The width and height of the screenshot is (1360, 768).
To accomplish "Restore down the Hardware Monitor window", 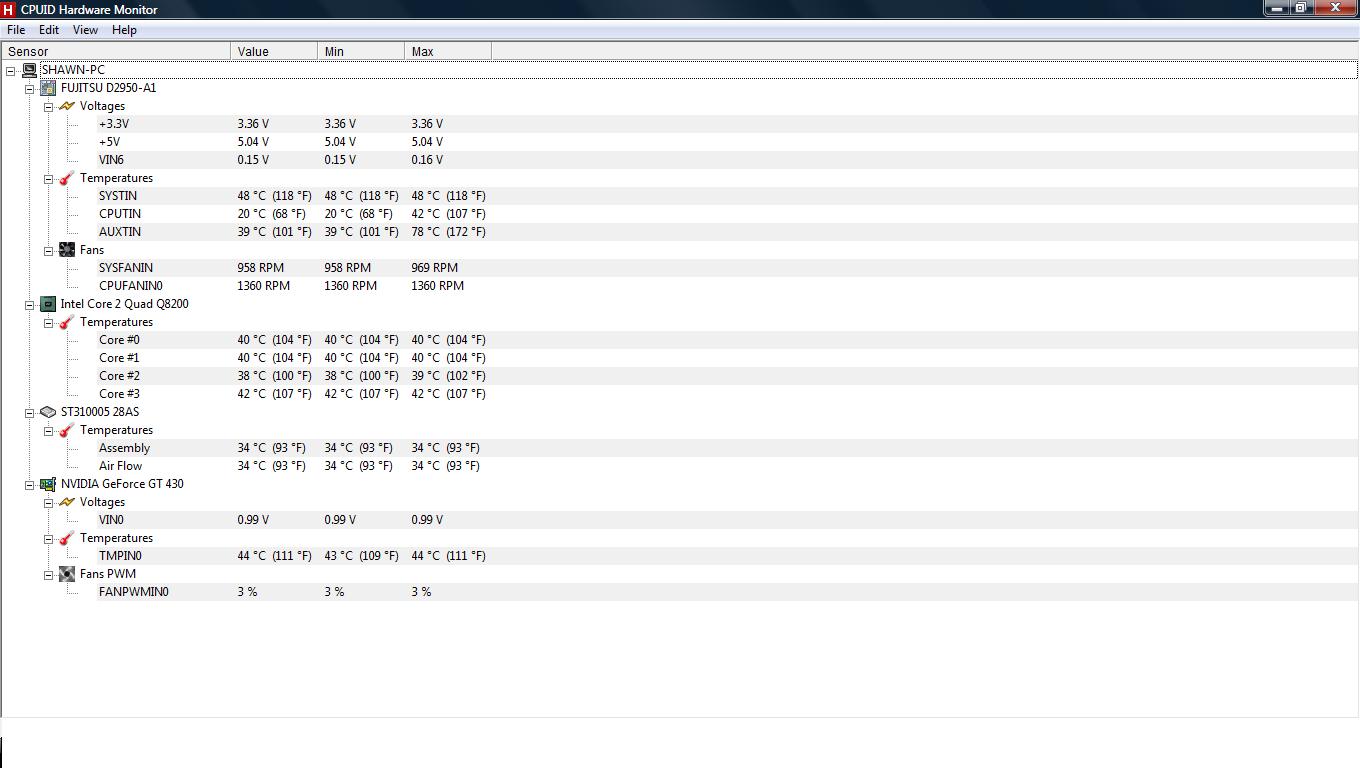I will (x=1300, y=8).
